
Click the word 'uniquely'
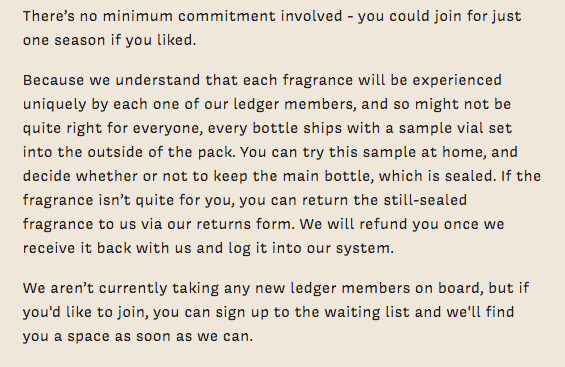pos(55,104)
